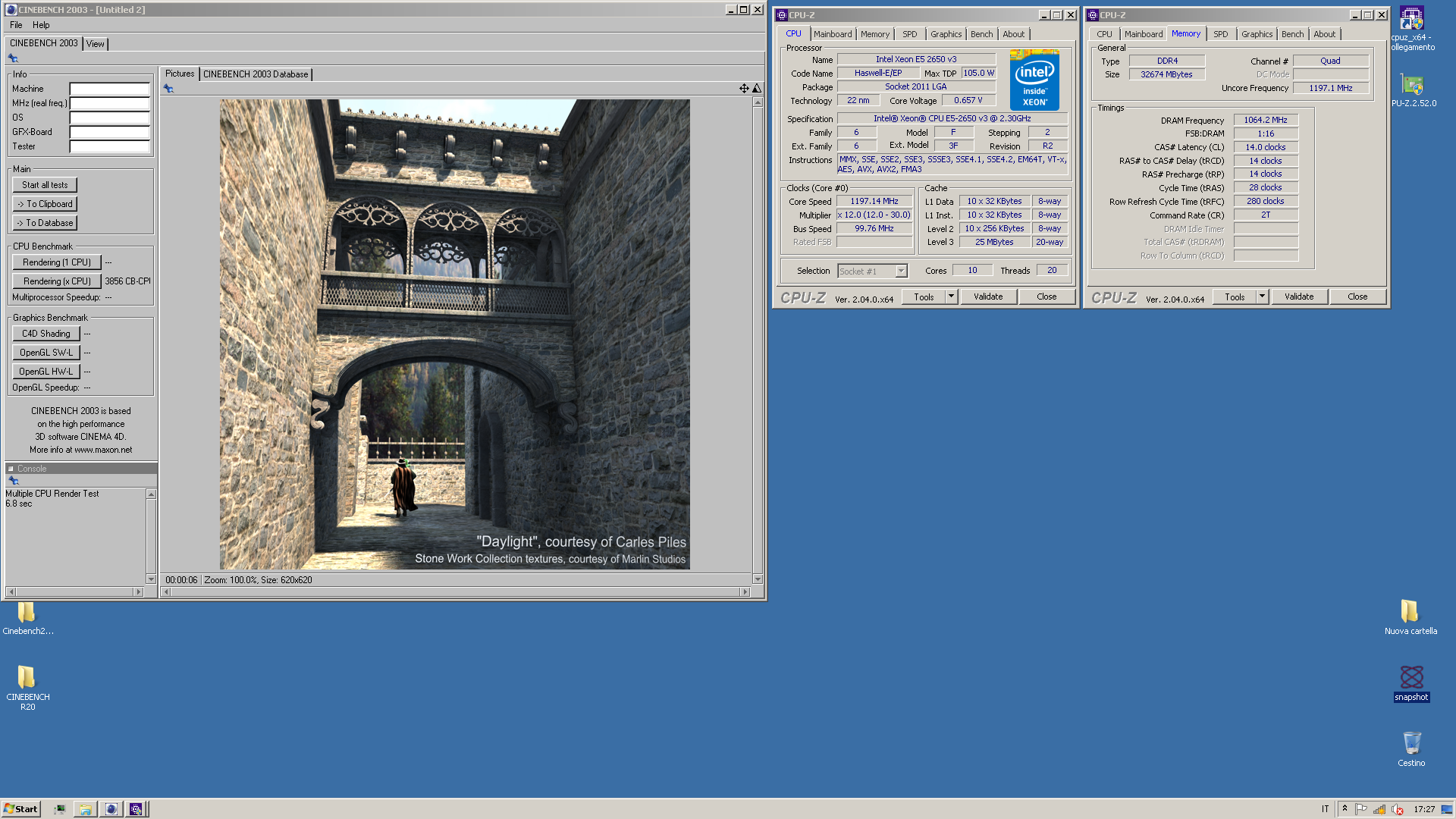Viewport: 1456px width, 819px height.
Task: Click the Windows Start button
Action: [20, 809]
